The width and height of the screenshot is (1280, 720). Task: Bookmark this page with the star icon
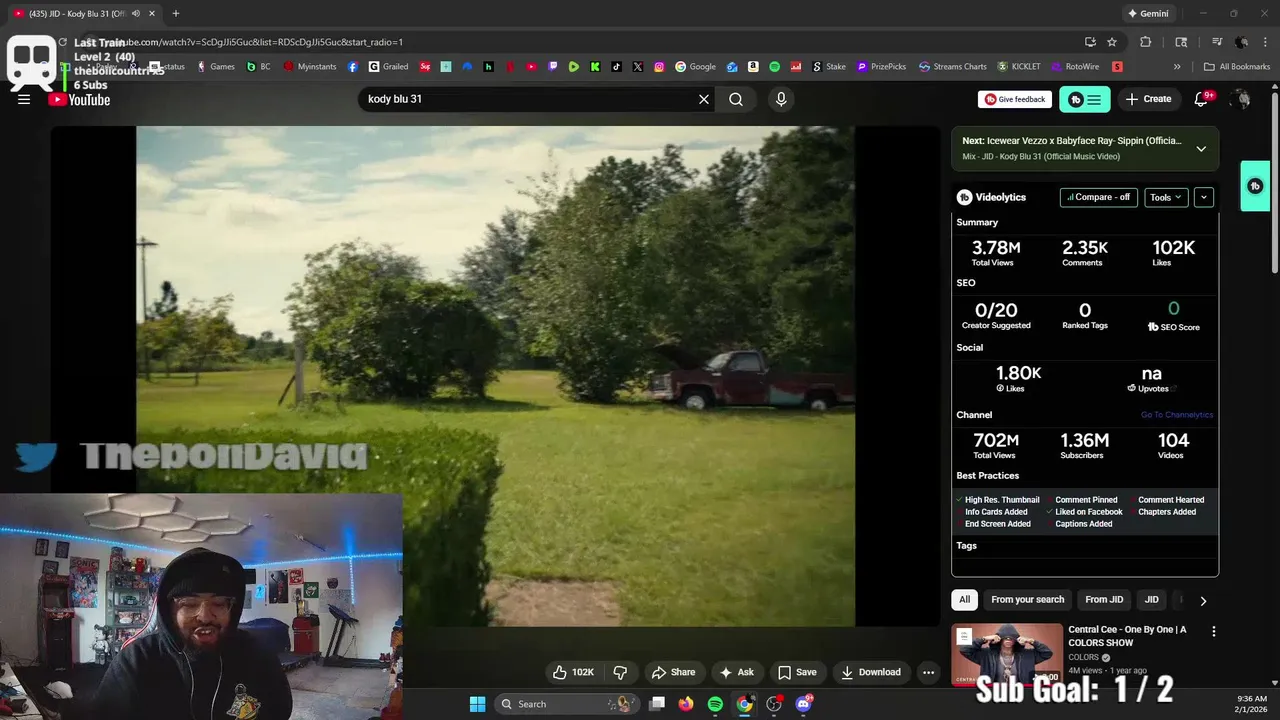1112,42
